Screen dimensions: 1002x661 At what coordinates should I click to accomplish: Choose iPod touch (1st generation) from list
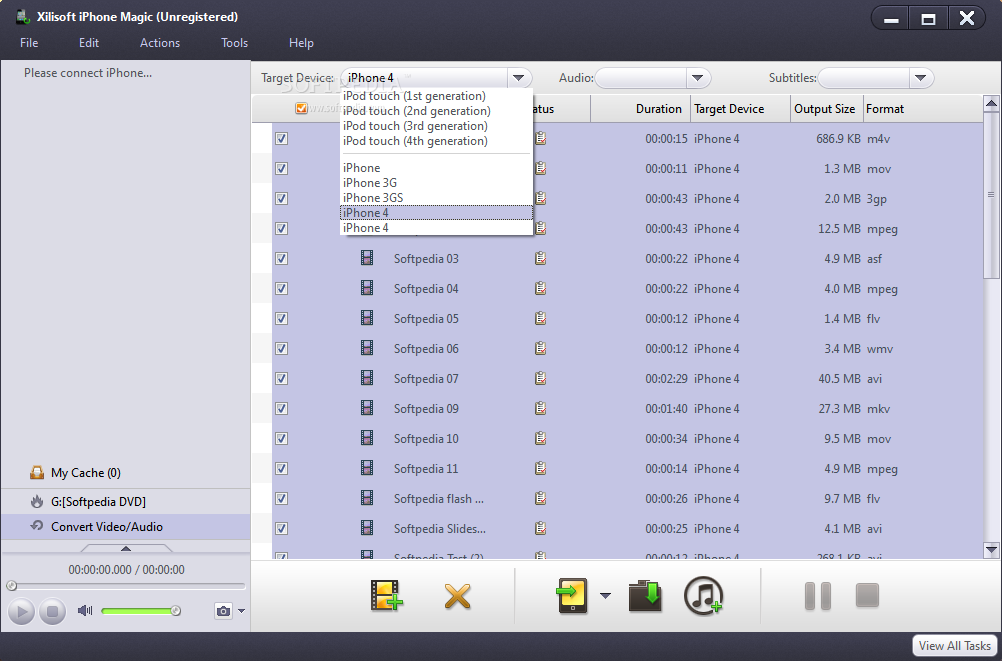click(414, 96)
